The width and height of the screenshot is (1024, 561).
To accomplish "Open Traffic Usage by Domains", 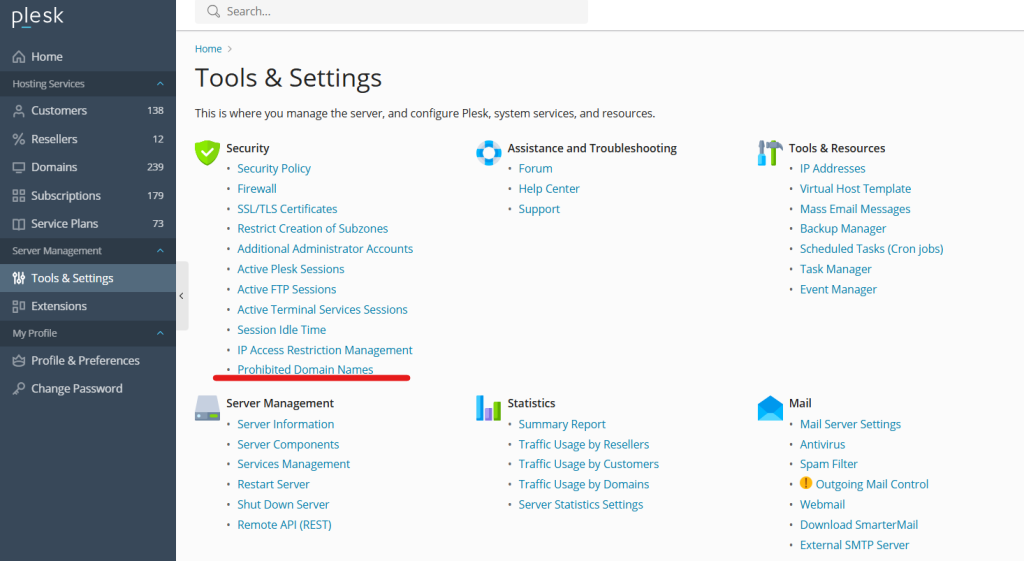I will coord(584,484).
